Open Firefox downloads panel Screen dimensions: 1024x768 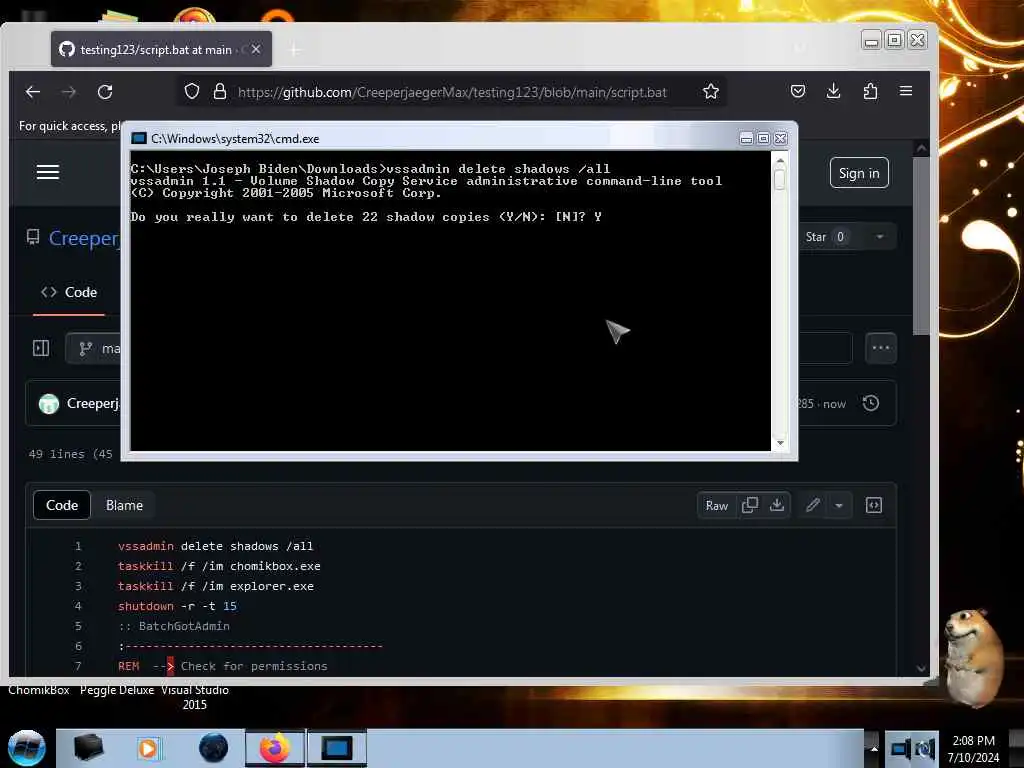point(833,91)
